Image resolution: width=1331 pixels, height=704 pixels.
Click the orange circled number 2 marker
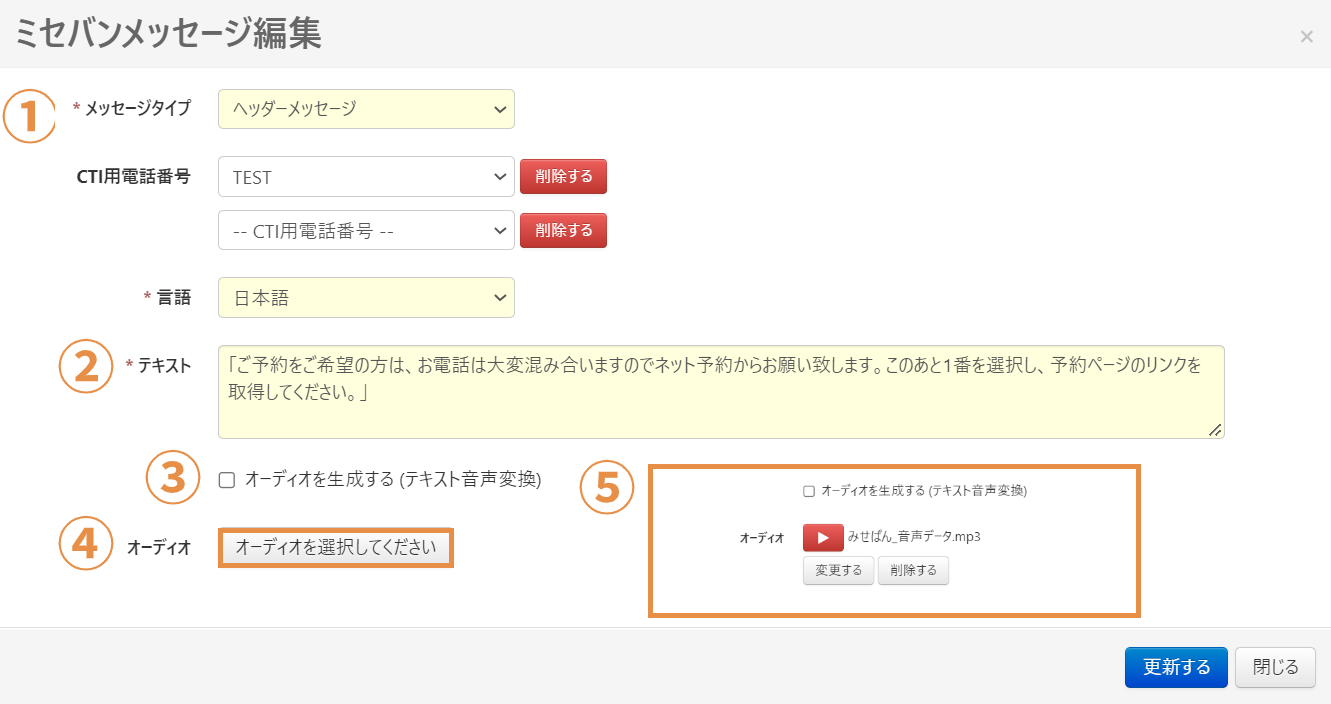click(x=86, y=366)
